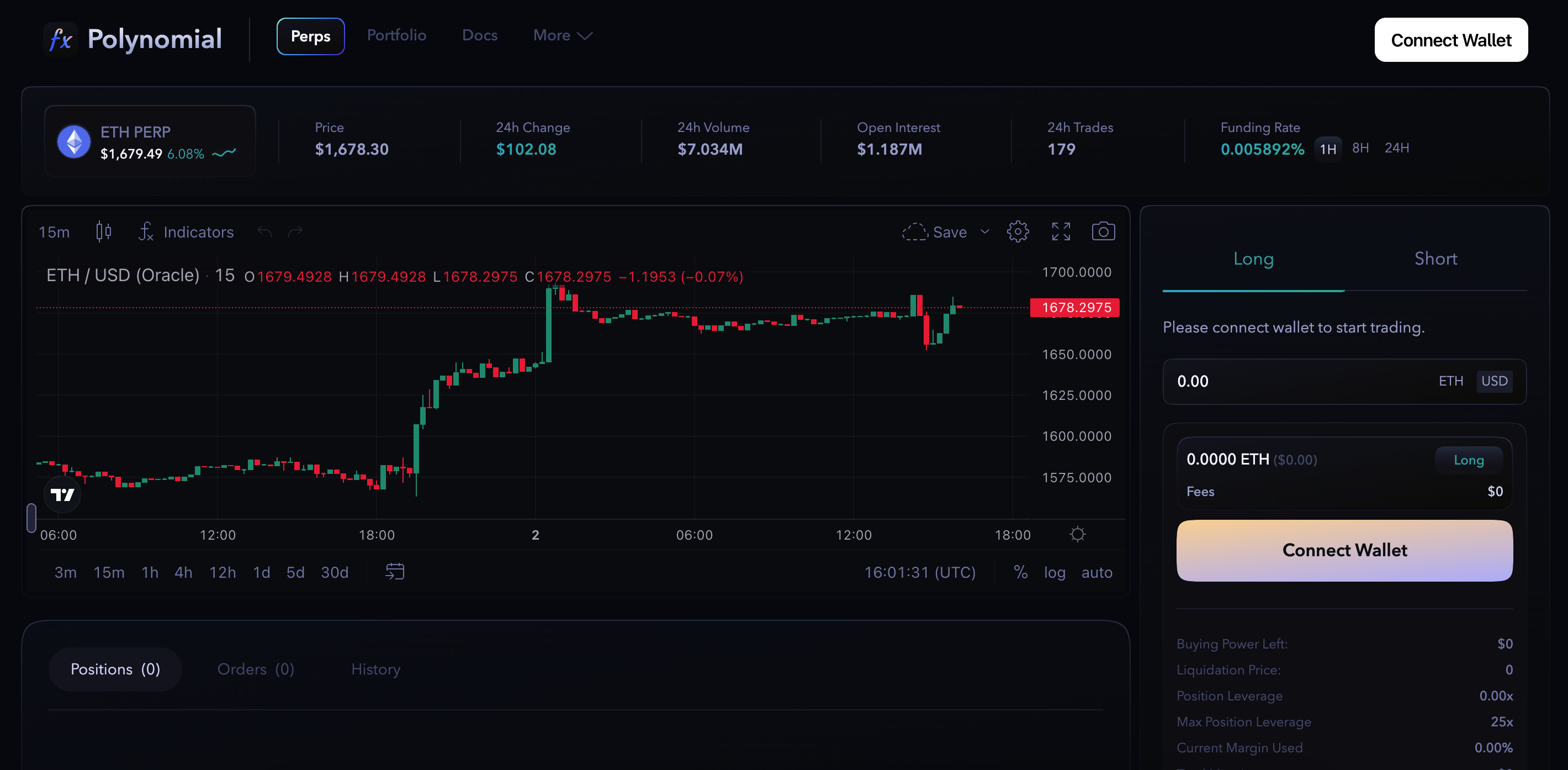Open the Portfolio page
Viewport: 1568px width, 770px height.
tap(396, 35)
